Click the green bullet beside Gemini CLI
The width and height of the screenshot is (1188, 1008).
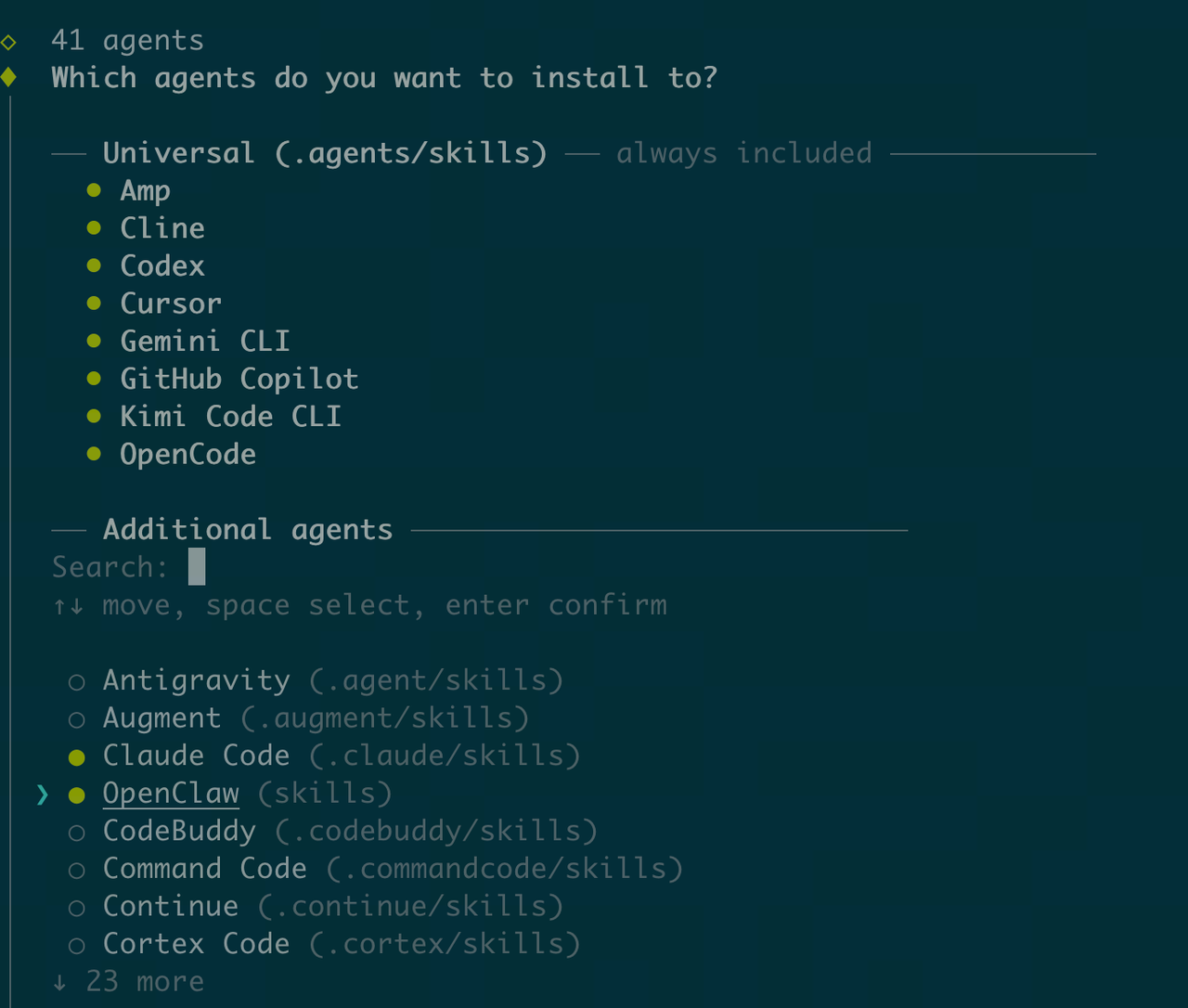(x=94, y=341)
